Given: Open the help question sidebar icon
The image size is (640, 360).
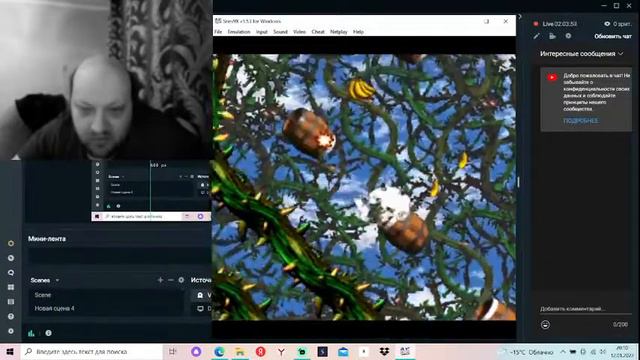Looking at the screenshot, I should tap(11, 316).
